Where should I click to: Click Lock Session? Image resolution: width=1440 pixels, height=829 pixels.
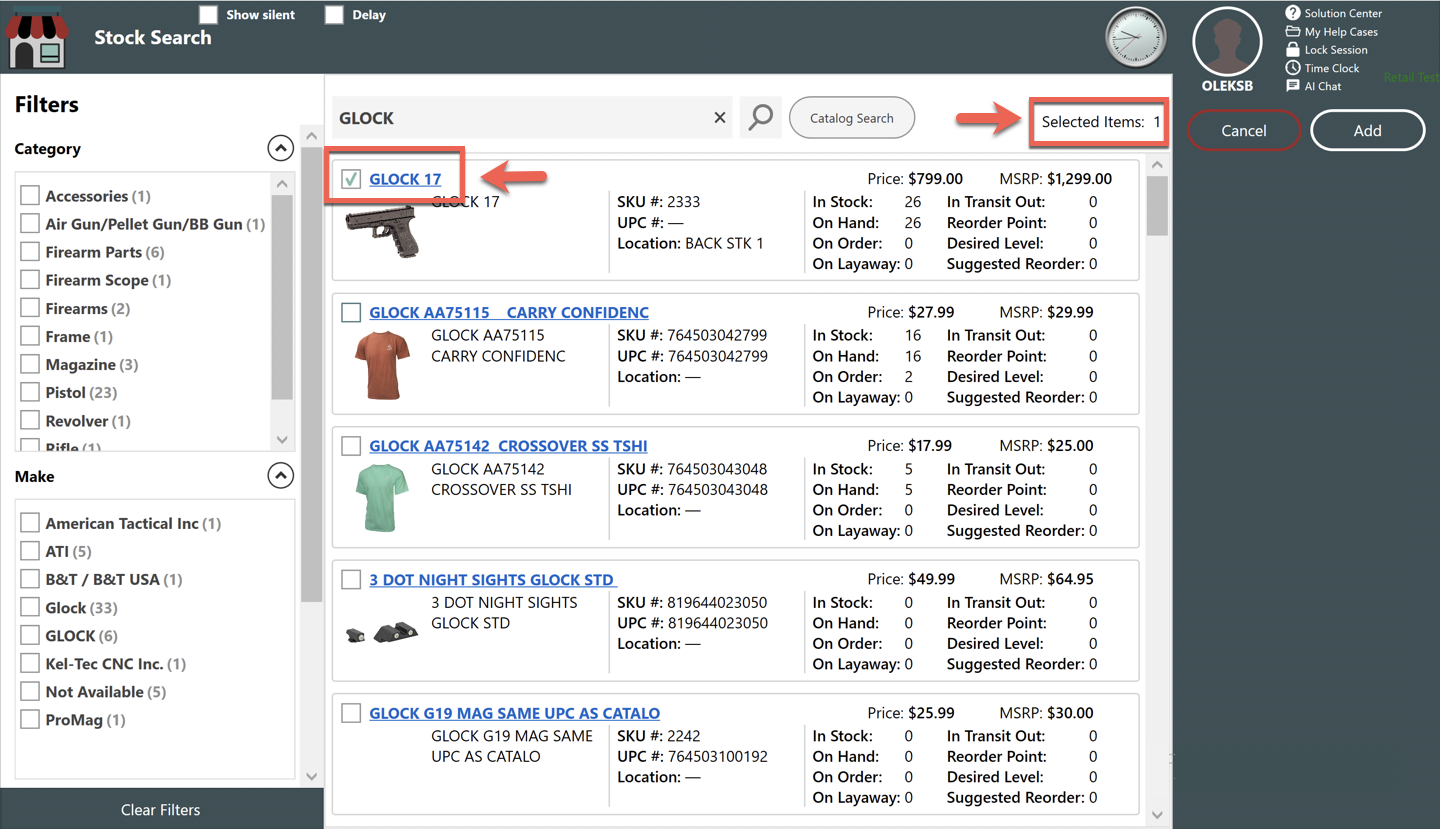coord(1336,50)
